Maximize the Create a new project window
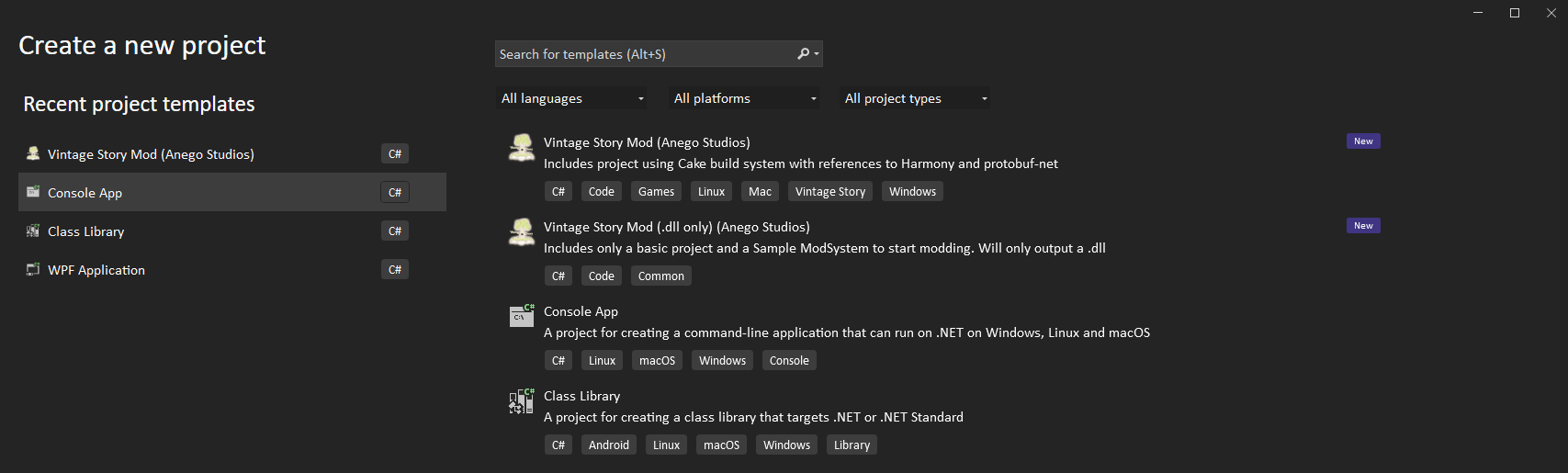This screenshot has width=1568, height=473. (1515, 13)
